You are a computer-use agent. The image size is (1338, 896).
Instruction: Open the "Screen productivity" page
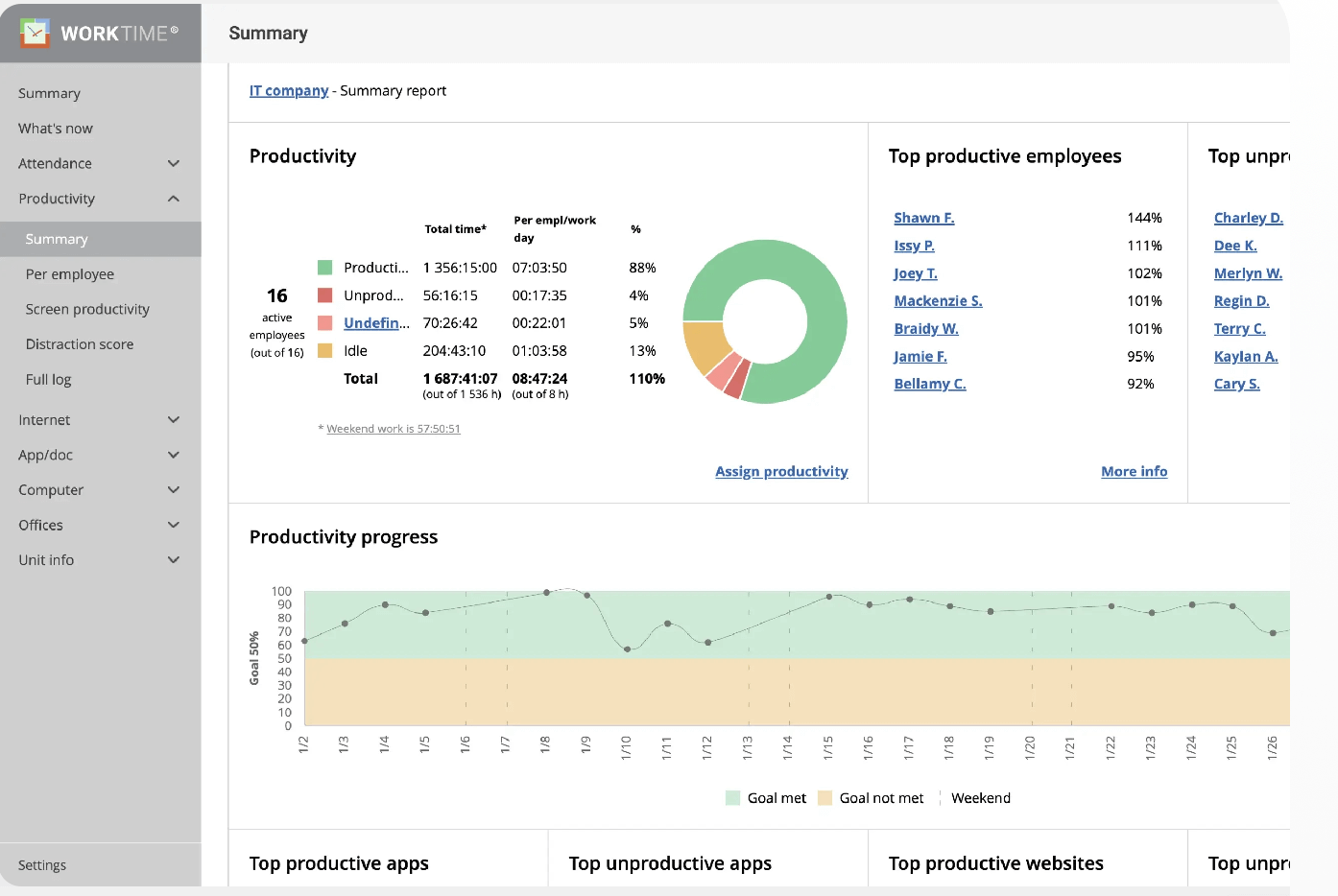pyautogui.click(x=87, y=309)
